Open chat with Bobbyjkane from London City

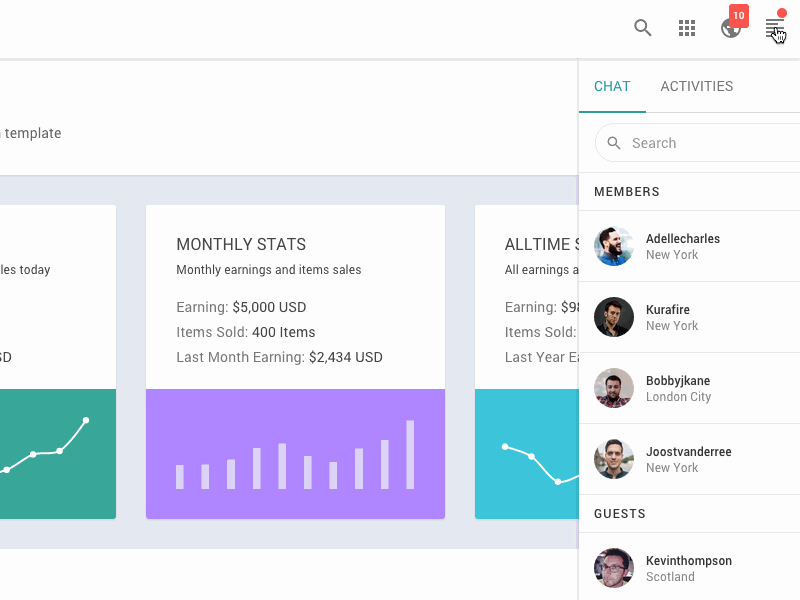pos(688,388)
